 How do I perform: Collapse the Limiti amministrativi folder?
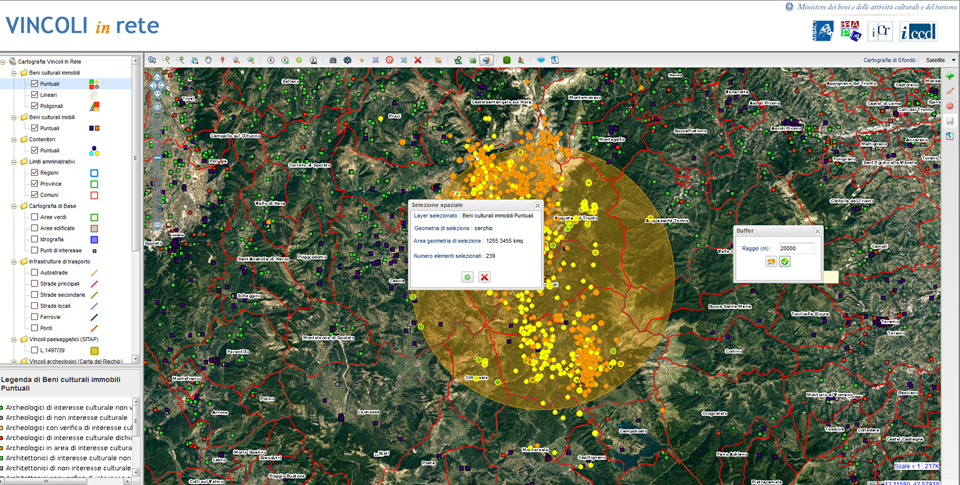tap(13, 162)
